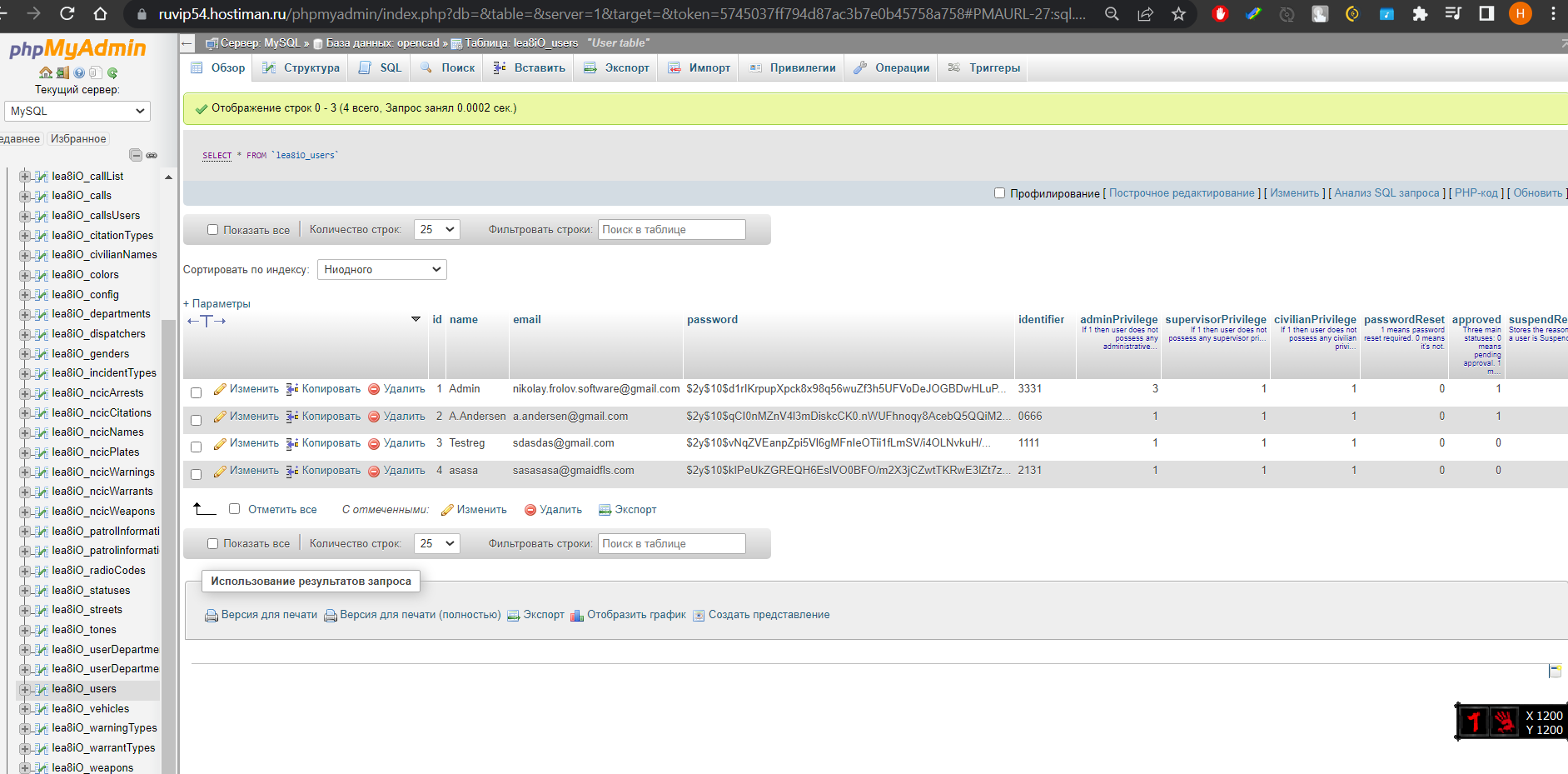The image size is (1568, 774).
Task: Click the Поиск в таблице filter field
Action: (671, 229)
